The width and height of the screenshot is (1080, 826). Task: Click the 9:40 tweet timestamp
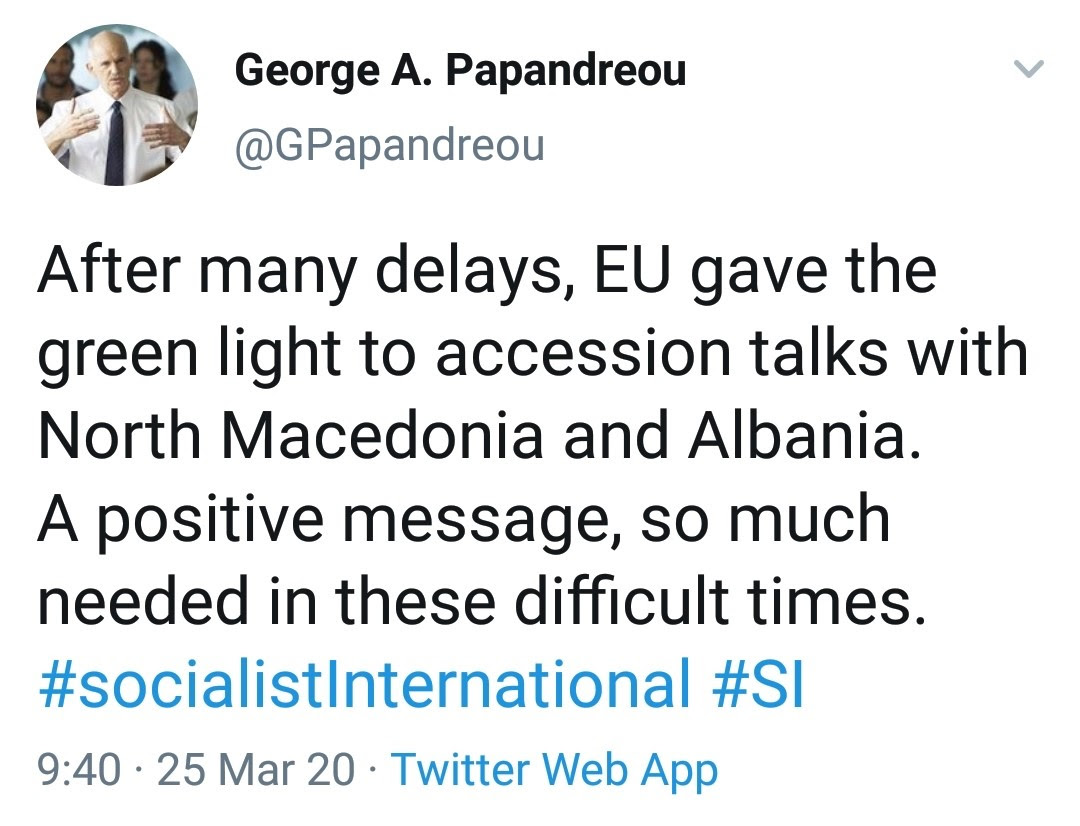tap(79, 770)
